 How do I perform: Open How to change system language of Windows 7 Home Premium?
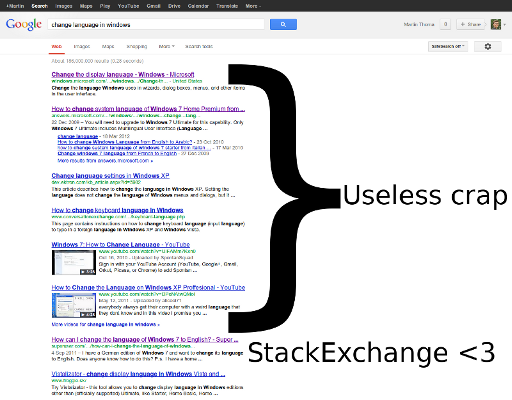[x=148, y=109]
